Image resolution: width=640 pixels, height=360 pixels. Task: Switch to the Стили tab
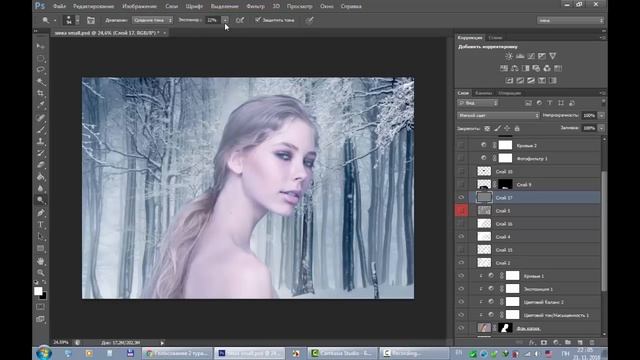tap(496, 38)
